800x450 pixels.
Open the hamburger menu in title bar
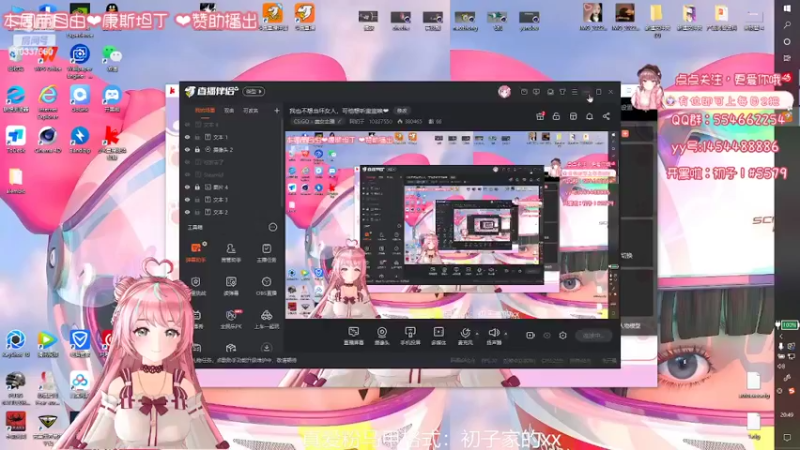574,92
